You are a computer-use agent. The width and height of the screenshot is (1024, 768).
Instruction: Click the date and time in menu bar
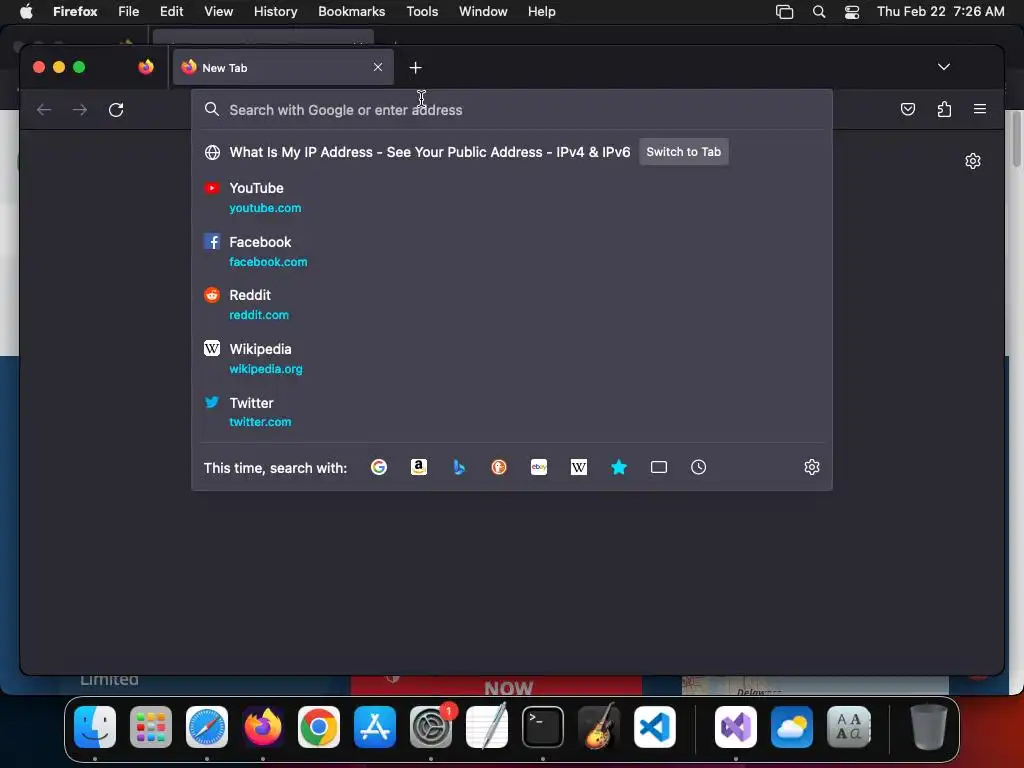point(940,11)
